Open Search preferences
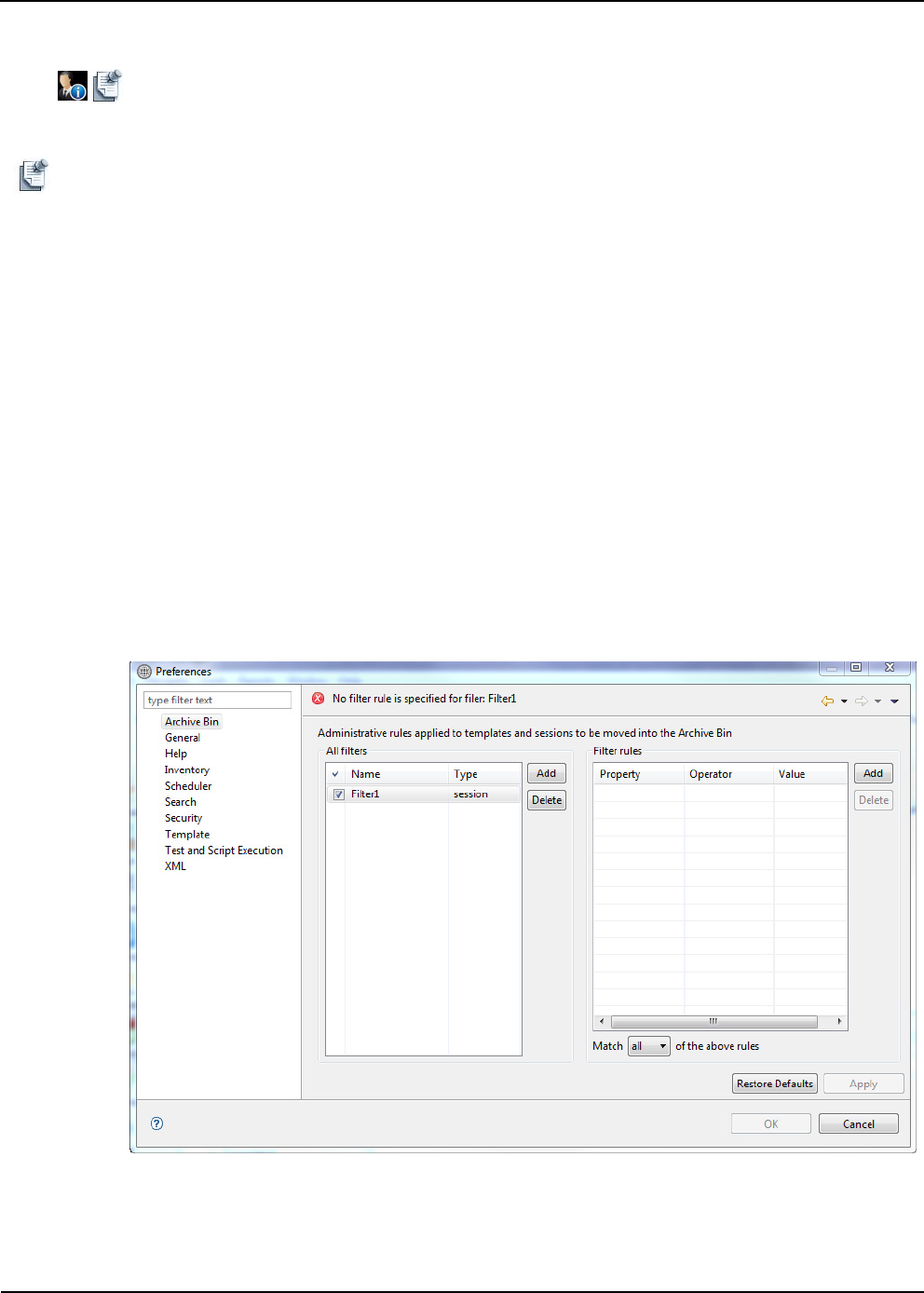Image resolution: width=924 pixels, height=1293 pixels. click(x=181, y=802)
